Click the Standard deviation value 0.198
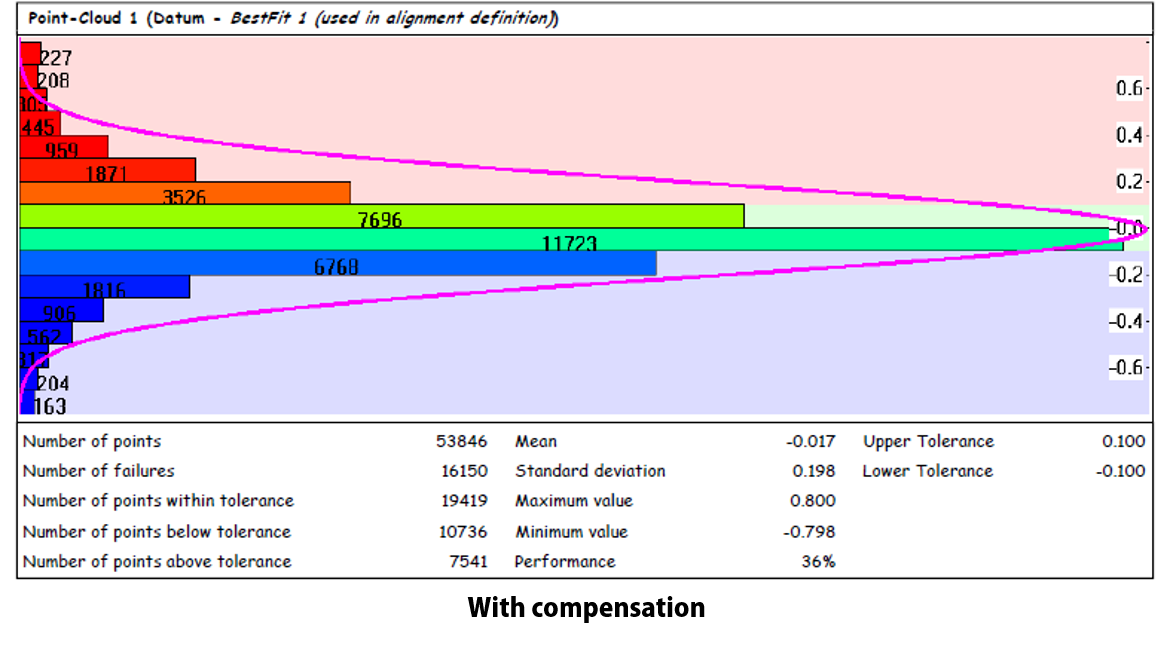The width and height of the screenshot is (1173, 666). point(813,471)
